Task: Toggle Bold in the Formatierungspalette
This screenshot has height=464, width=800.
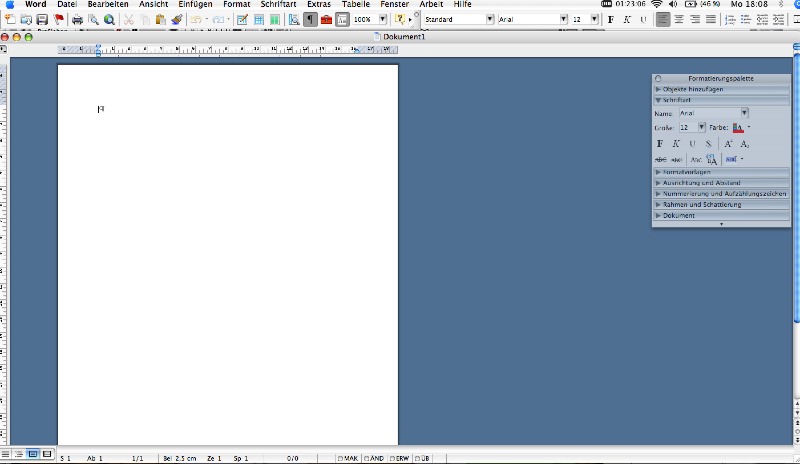Action: pos(660,144)
